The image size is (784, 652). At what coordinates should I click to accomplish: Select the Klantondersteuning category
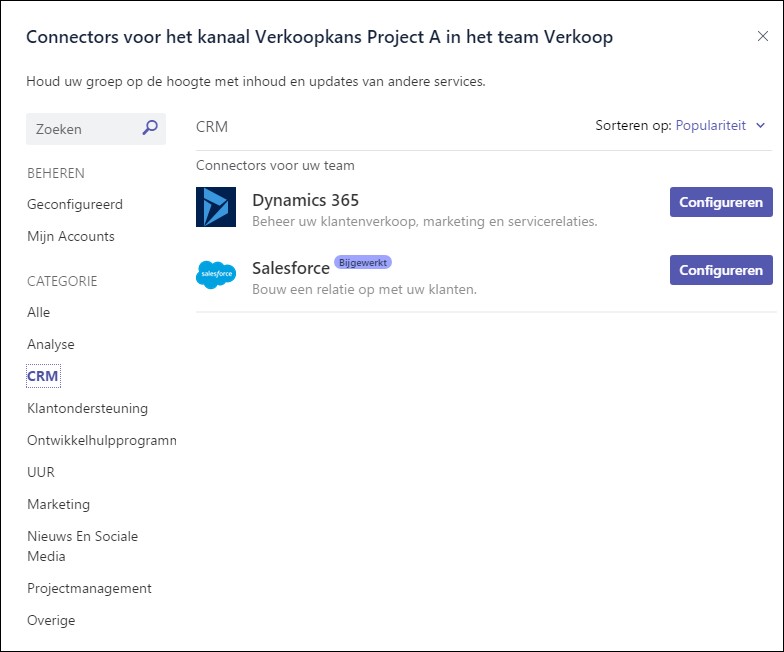pyautogui.click(x=88, y=408)
